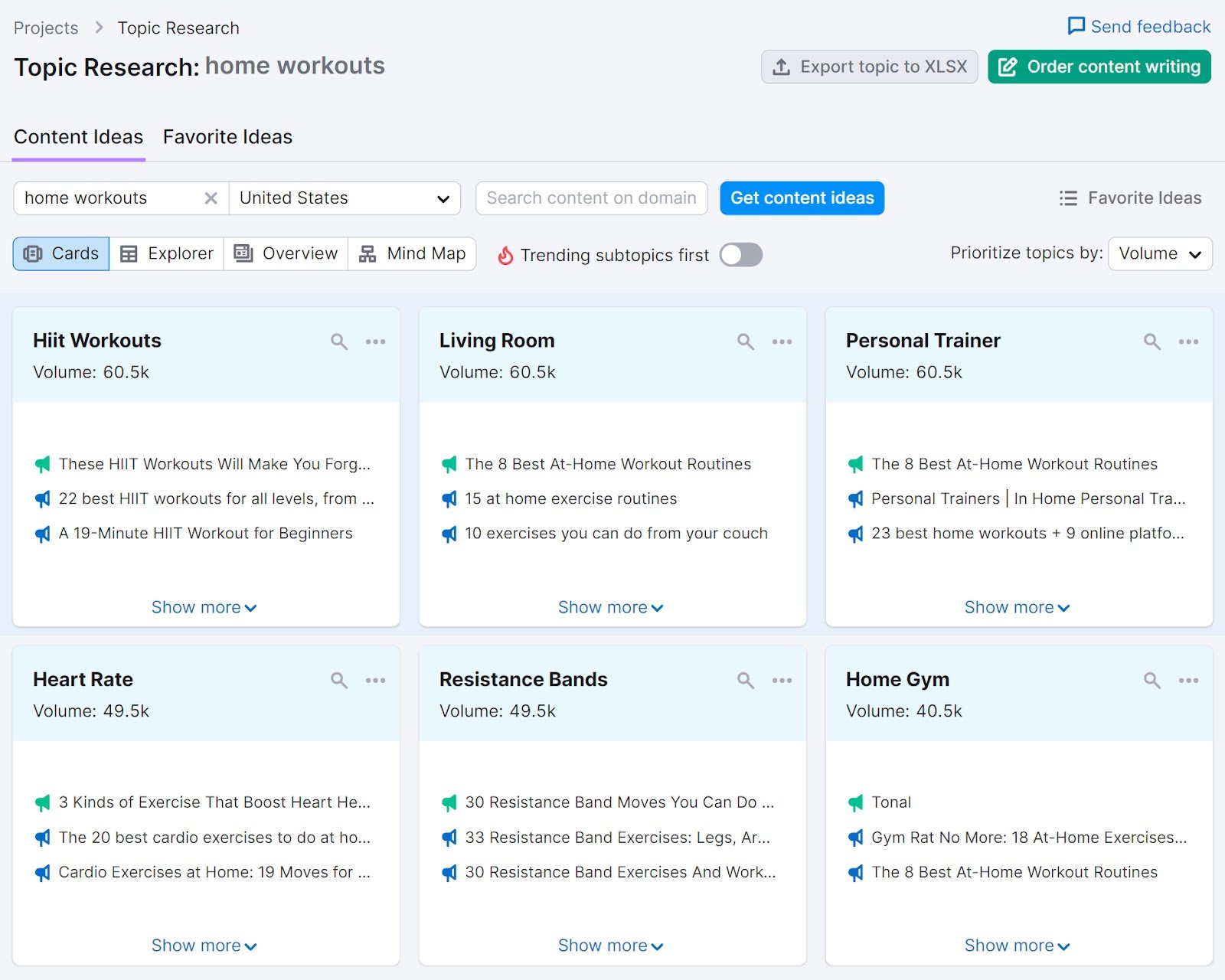Open the United States country selector
The image size is (1225, 980).
click(x=344, y=198)
